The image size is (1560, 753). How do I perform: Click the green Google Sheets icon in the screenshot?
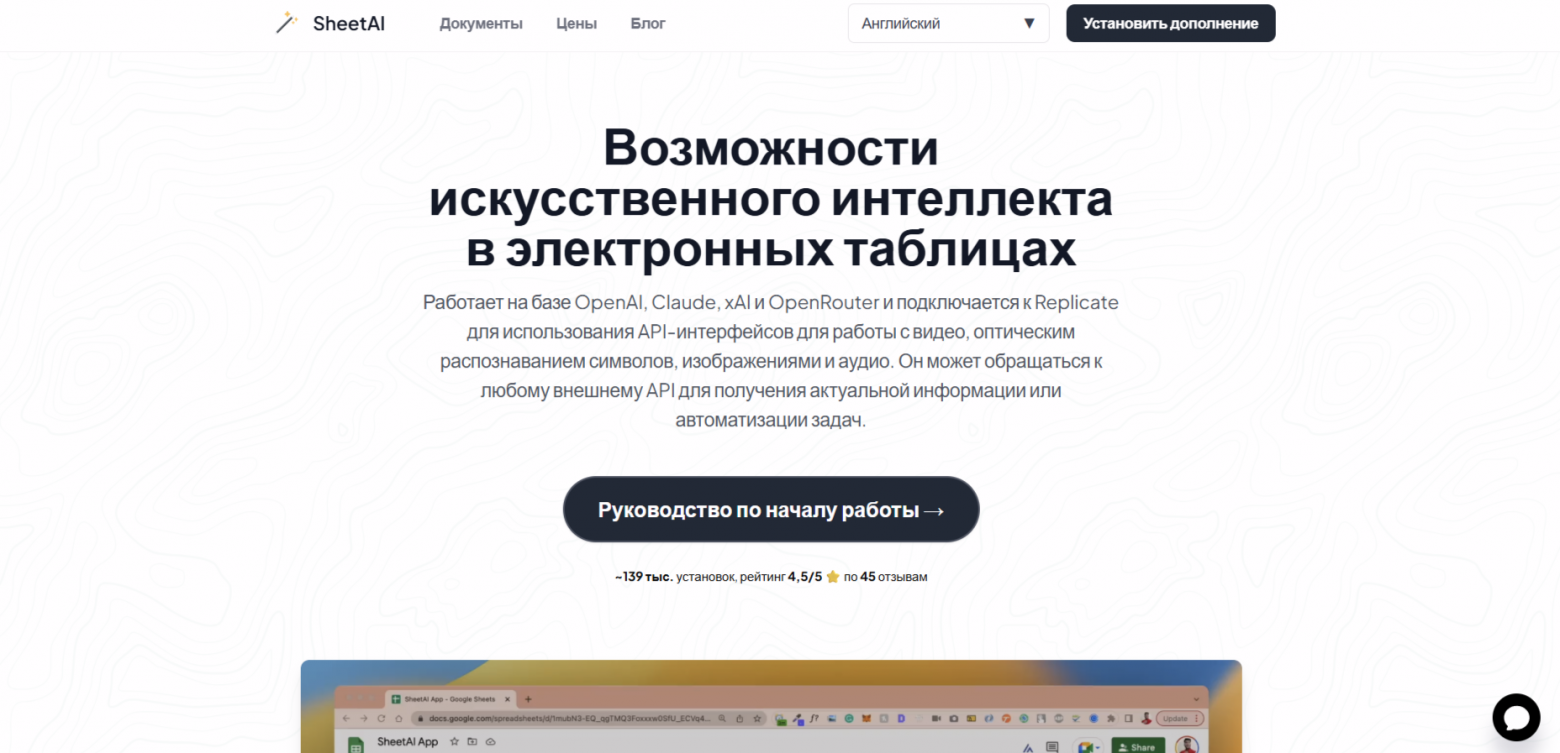click(x=357, y=744)
